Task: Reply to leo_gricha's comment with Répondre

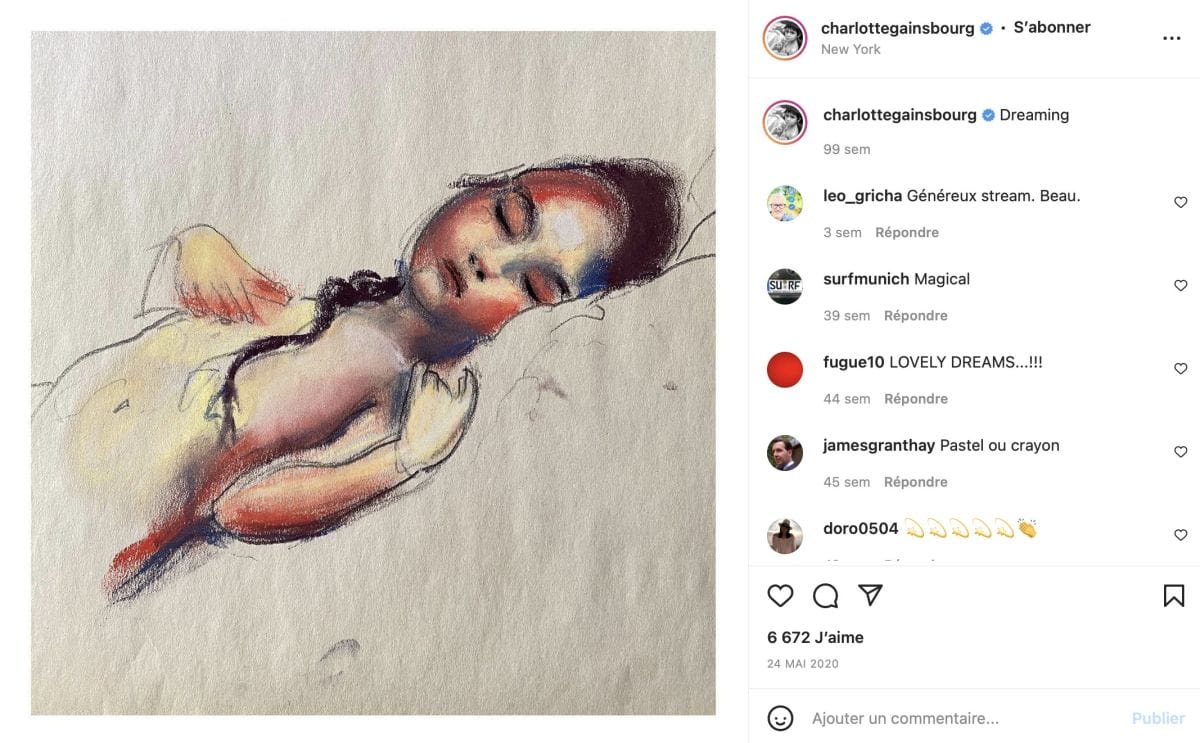Action: [x=907, y=232]
